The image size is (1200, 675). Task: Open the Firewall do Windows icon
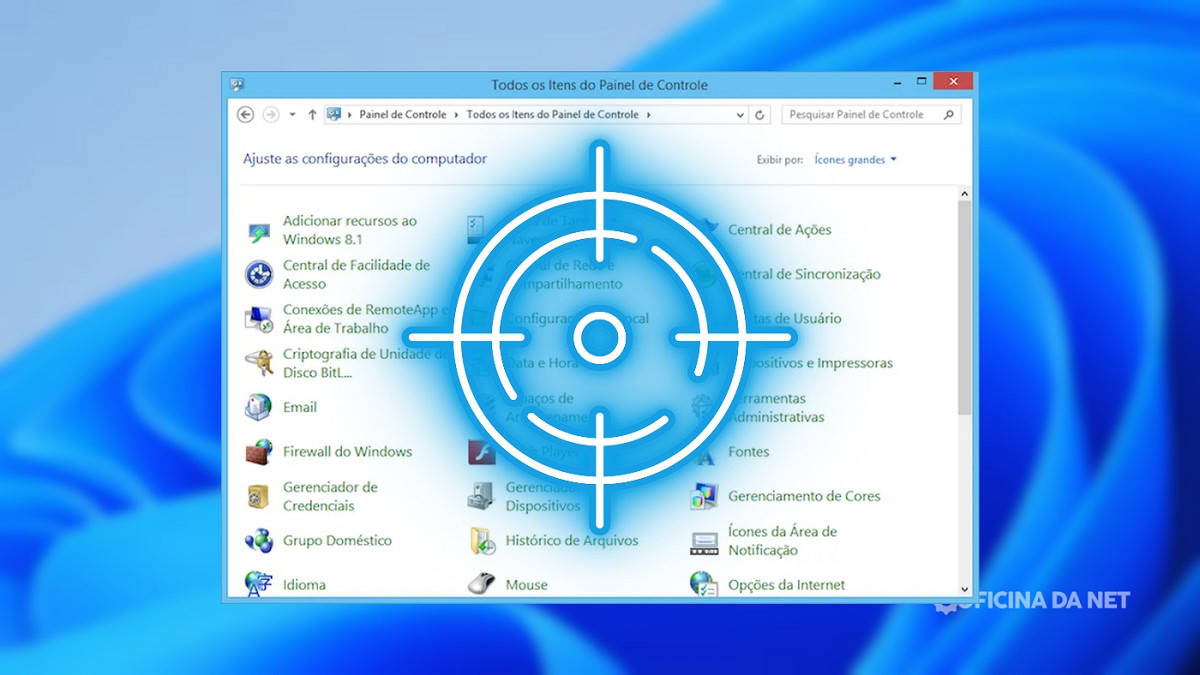[x=259, y=452]
